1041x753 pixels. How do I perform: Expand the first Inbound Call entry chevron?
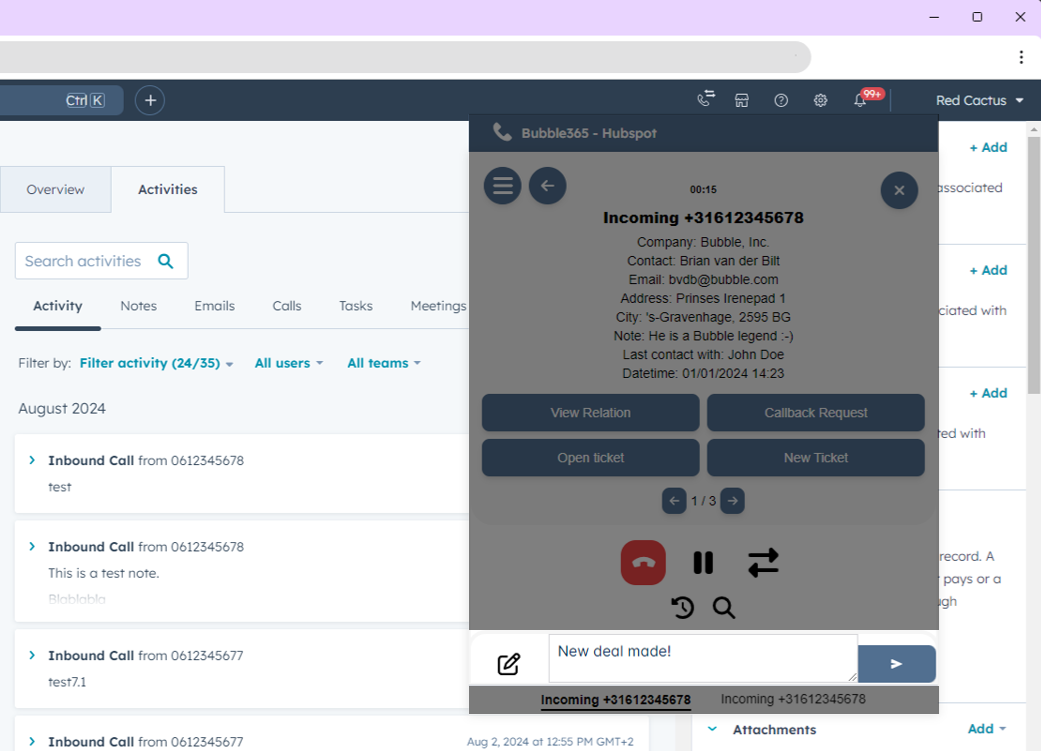coord(32,460)
